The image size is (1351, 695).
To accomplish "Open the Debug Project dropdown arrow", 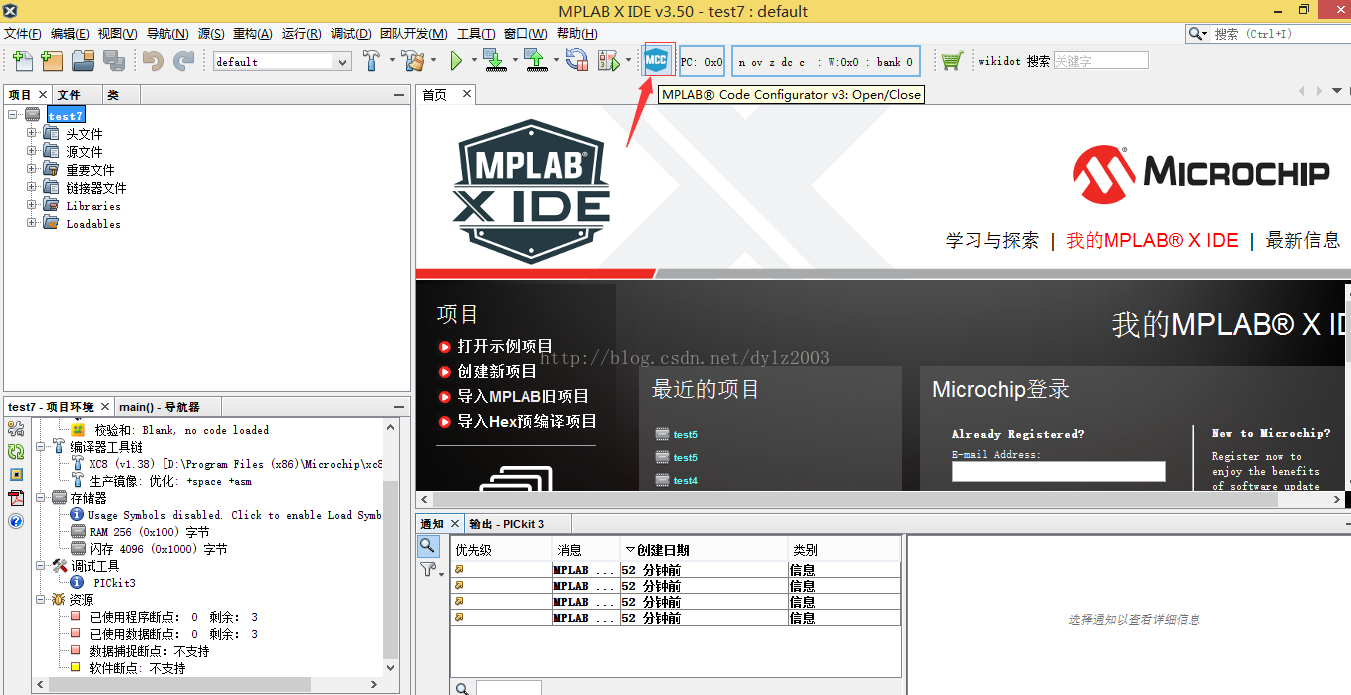I will tap(628, 61).
